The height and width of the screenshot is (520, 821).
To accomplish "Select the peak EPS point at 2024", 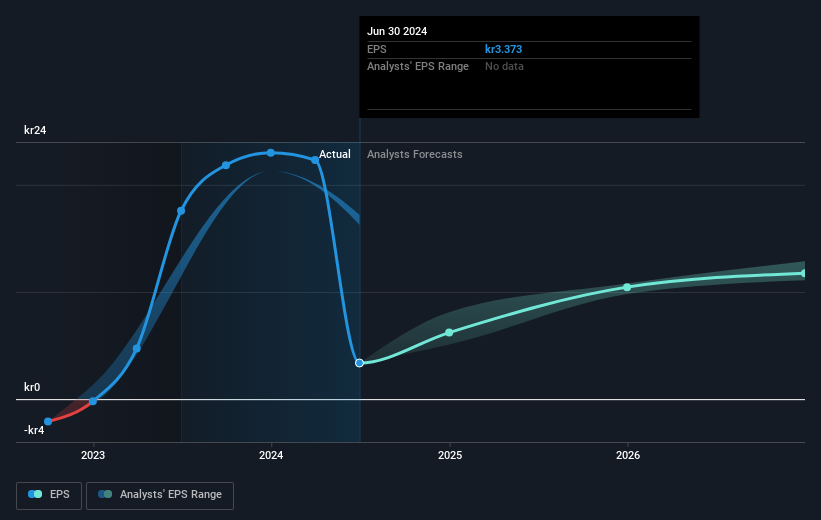I will point(271,153).
